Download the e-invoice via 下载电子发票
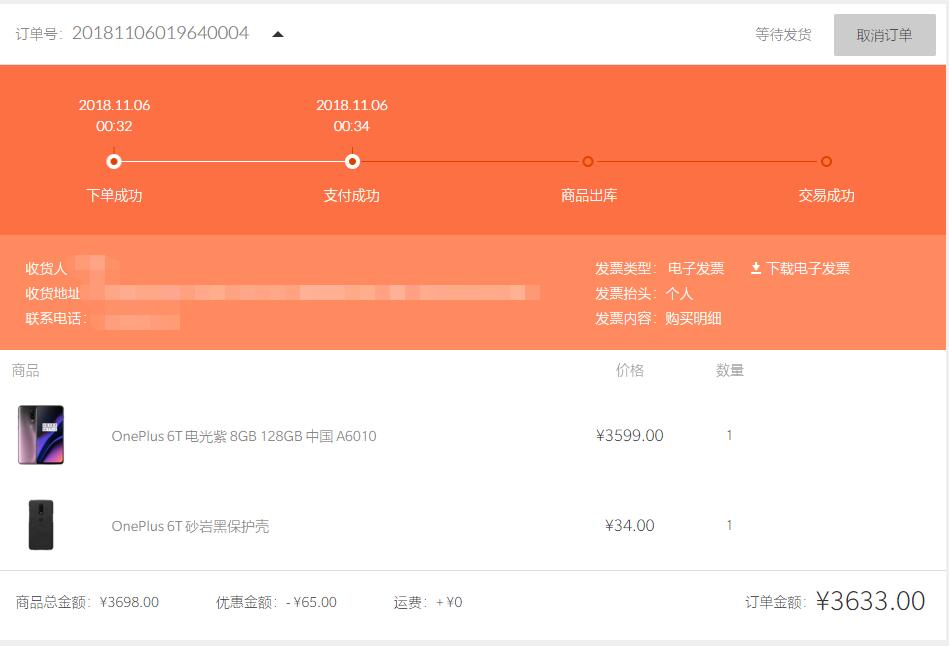949x646 pixels. [x=800, y=268]
